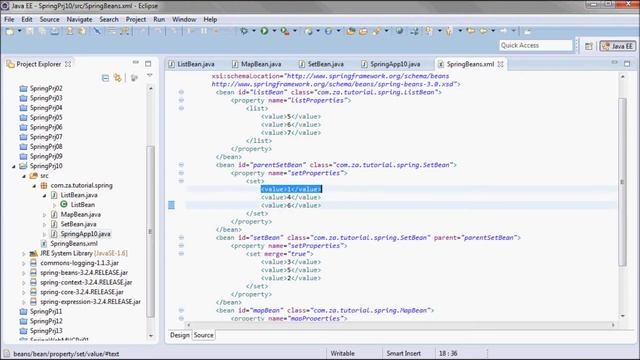Open the internal web browser globe icon
The height and width of the screenshot is (360, 640).
[399, 31]
